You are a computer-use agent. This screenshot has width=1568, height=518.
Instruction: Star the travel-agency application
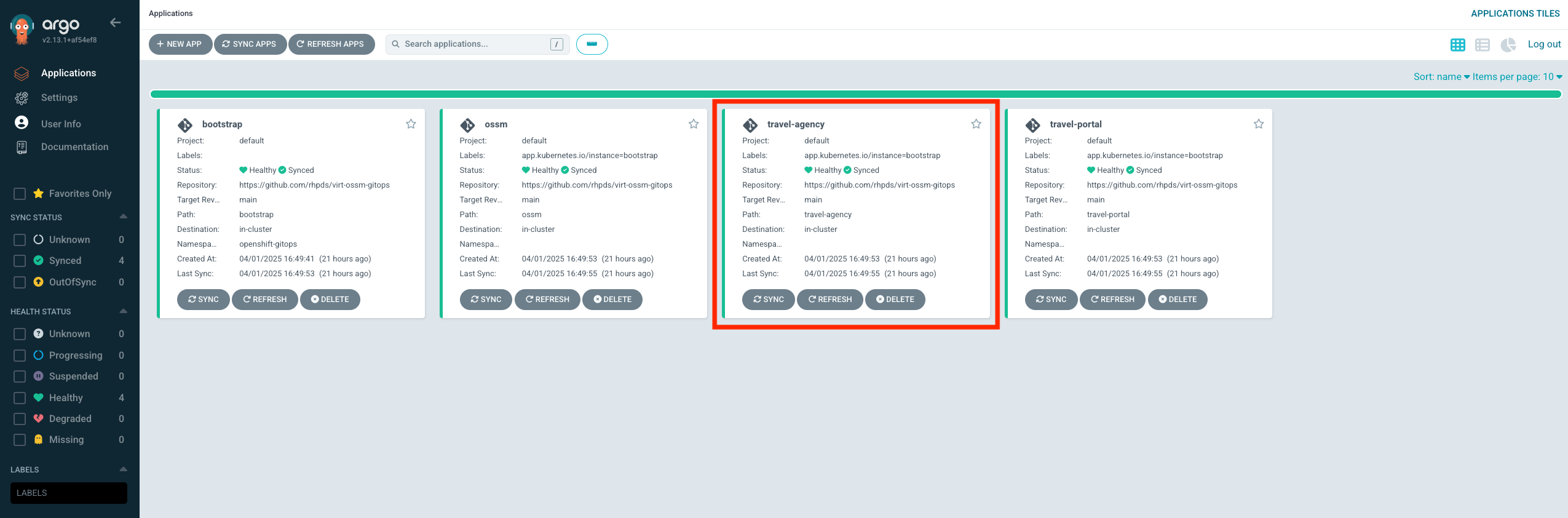click(x=976, y=124)
